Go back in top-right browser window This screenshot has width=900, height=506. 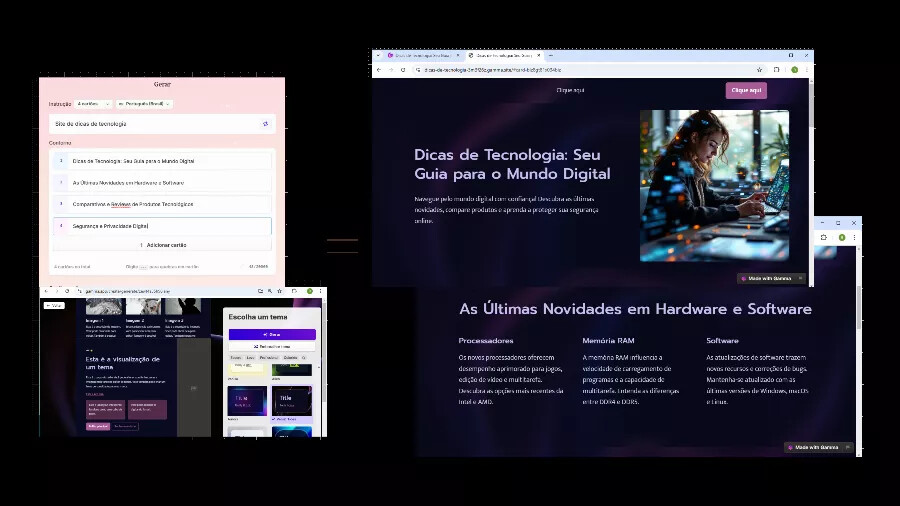coord(379,70)
